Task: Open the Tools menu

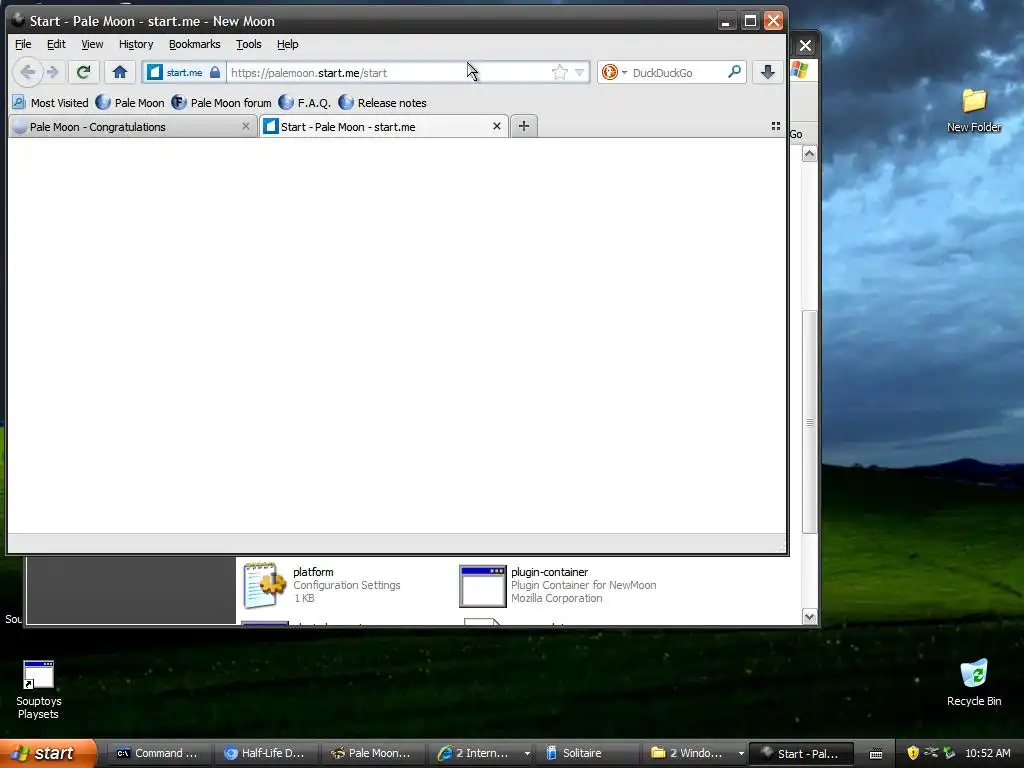Action: 248,44
